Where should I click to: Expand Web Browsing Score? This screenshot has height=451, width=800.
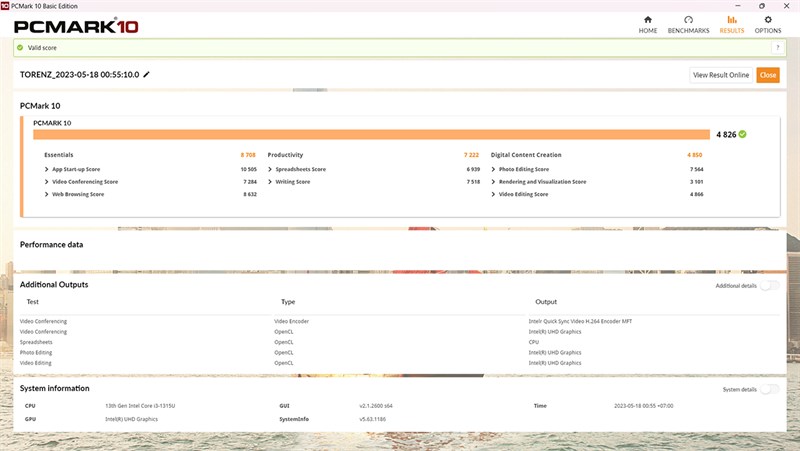[x=46, y=194]
